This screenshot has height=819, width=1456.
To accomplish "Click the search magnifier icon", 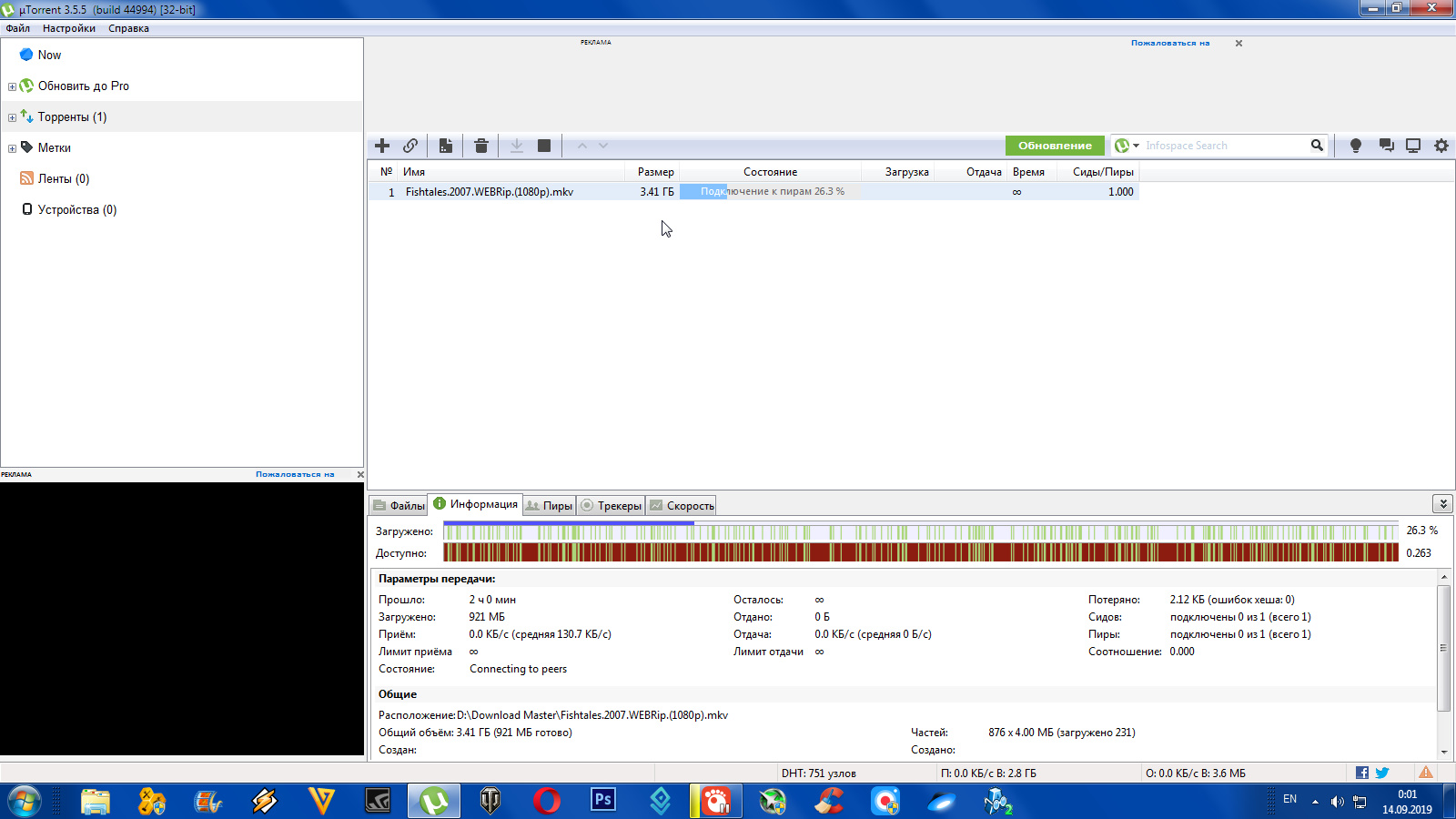I will 1317,146.
